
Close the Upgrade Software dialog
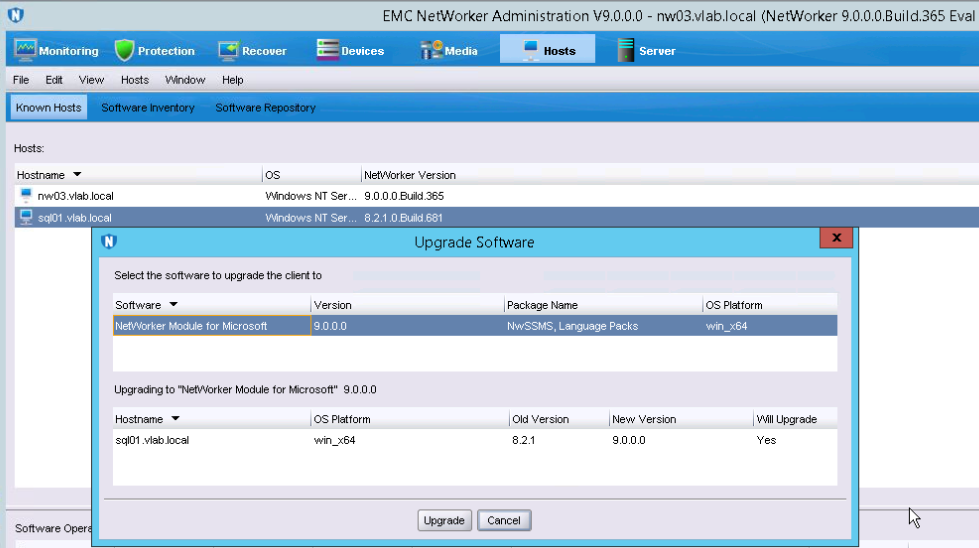point(836,238)
